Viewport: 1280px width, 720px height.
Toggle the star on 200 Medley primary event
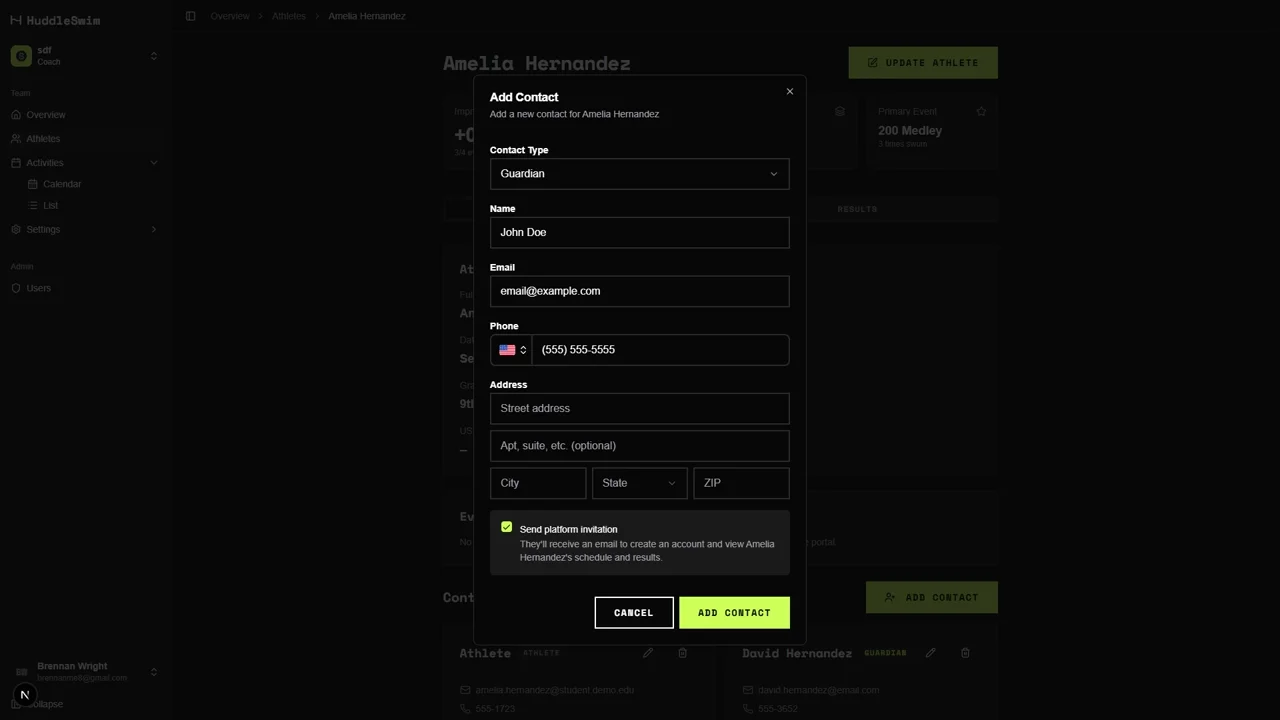tap(981, 111)
